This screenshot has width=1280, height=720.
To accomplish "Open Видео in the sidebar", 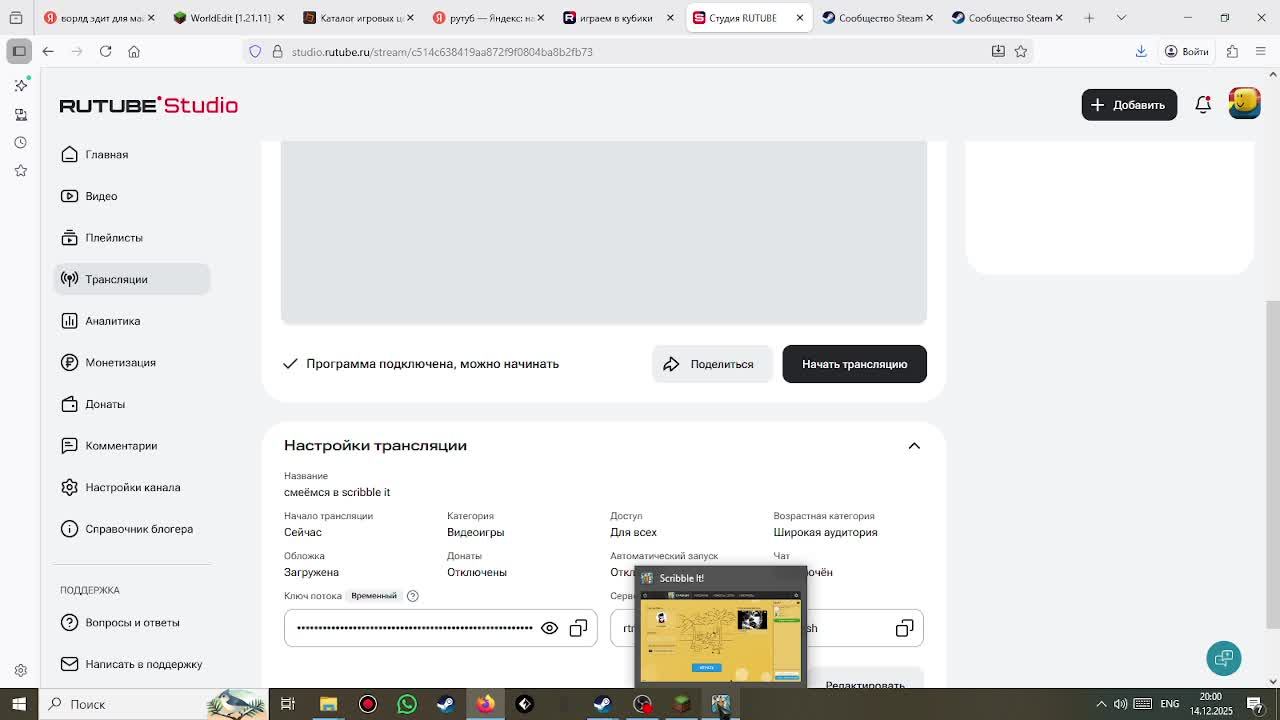I will point(132,196).
